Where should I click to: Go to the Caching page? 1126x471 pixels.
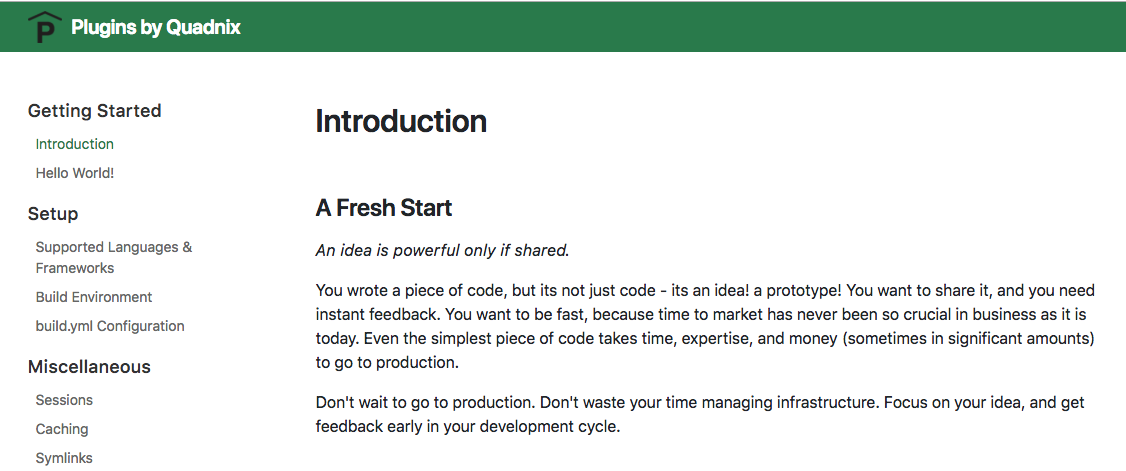point(62,429)
